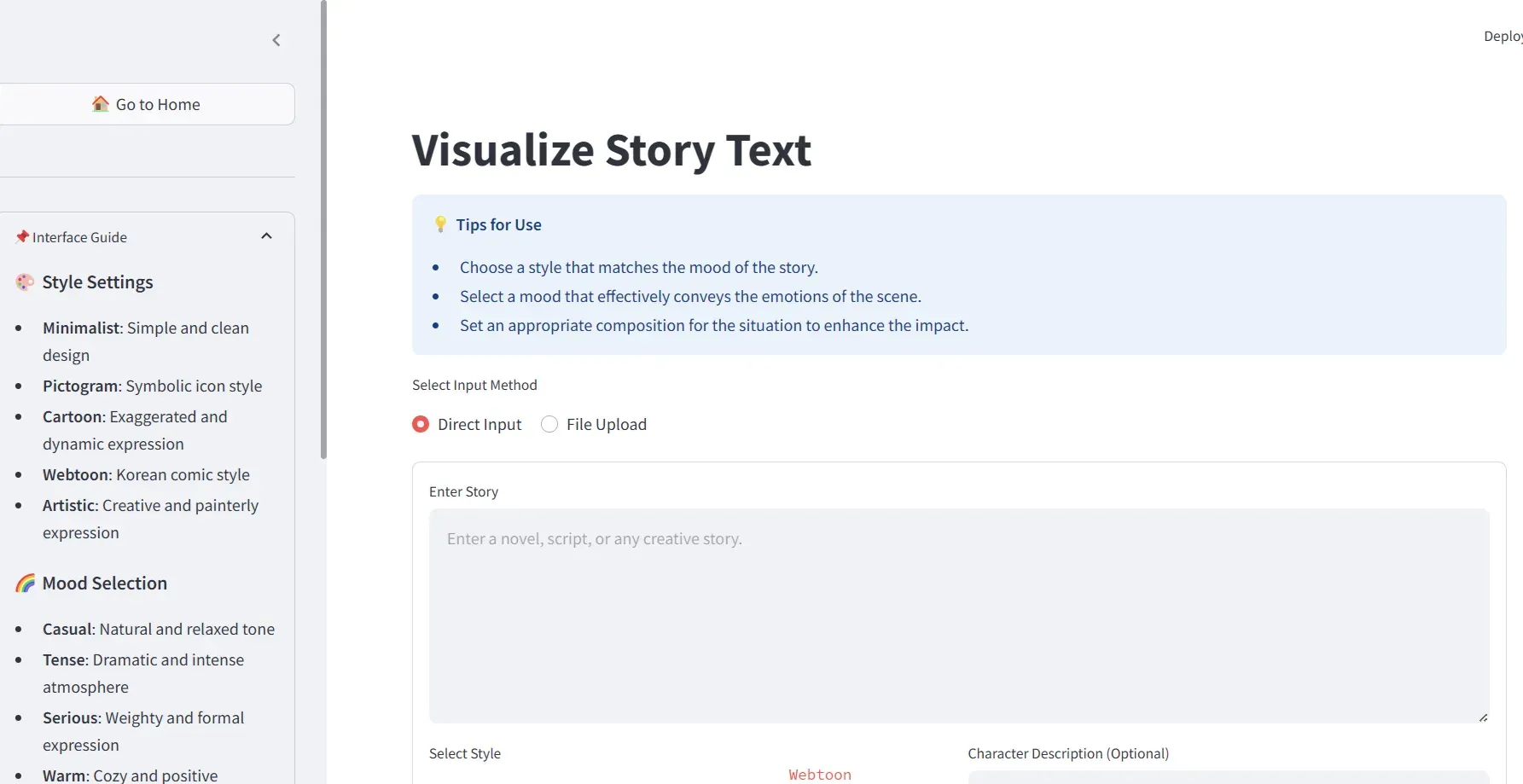1523x784 pixels.
Task: Click the Style Settings heading in sidebar
Action: 97,282
